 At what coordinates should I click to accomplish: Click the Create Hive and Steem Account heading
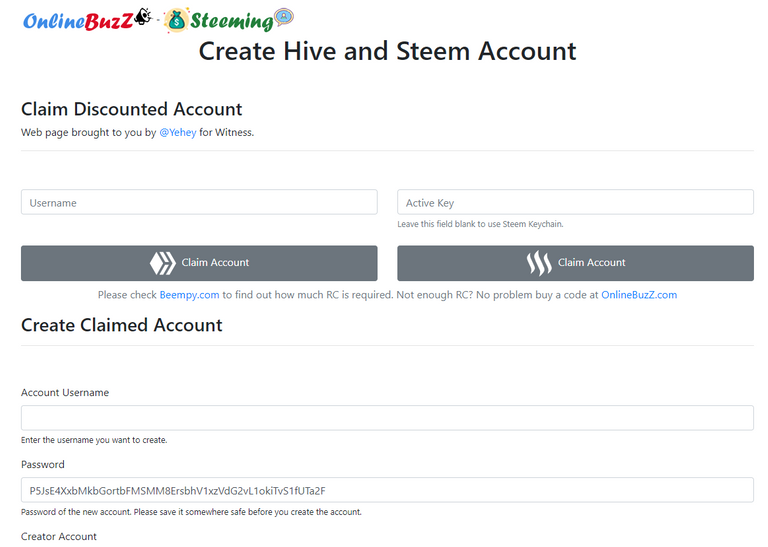point(387,51)
